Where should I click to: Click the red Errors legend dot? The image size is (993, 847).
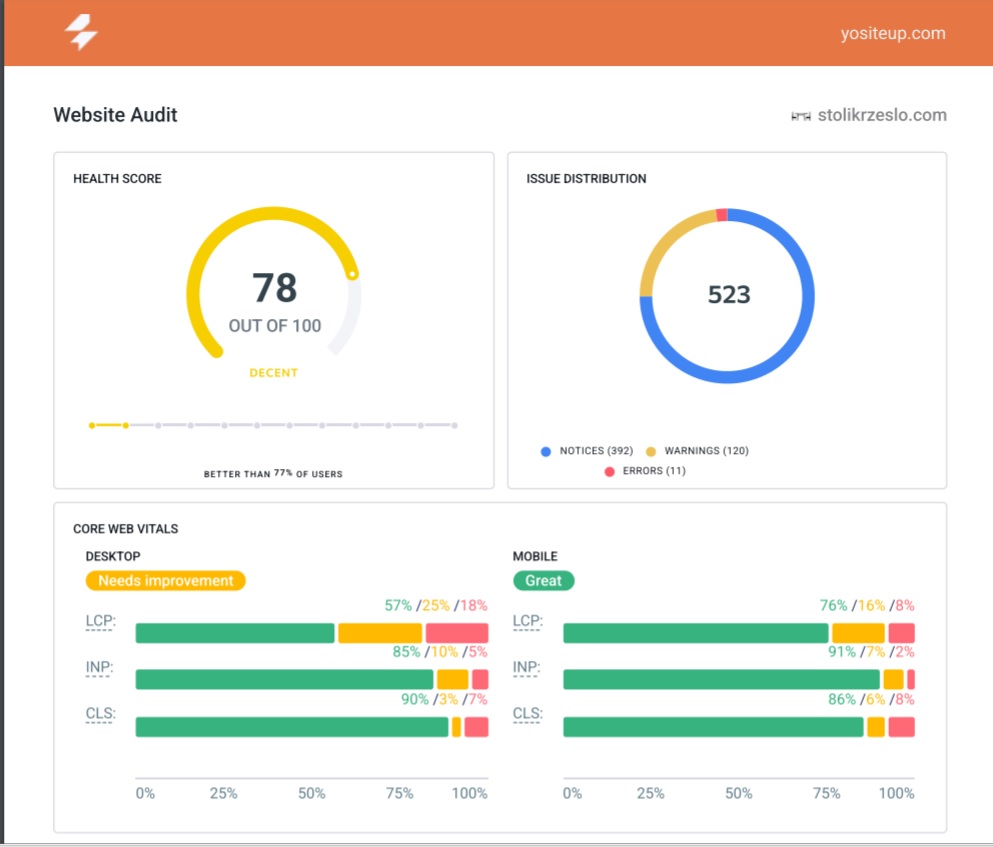609,471
